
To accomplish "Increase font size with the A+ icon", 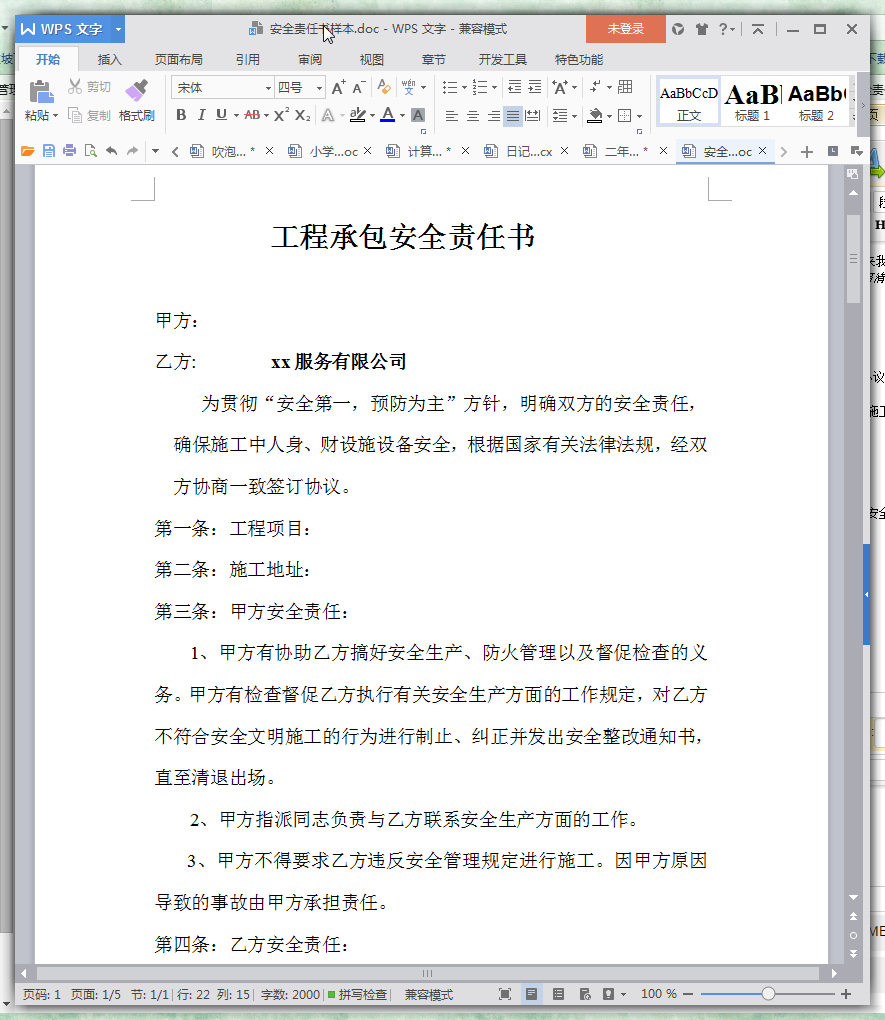I will click(x=338, y=87).
